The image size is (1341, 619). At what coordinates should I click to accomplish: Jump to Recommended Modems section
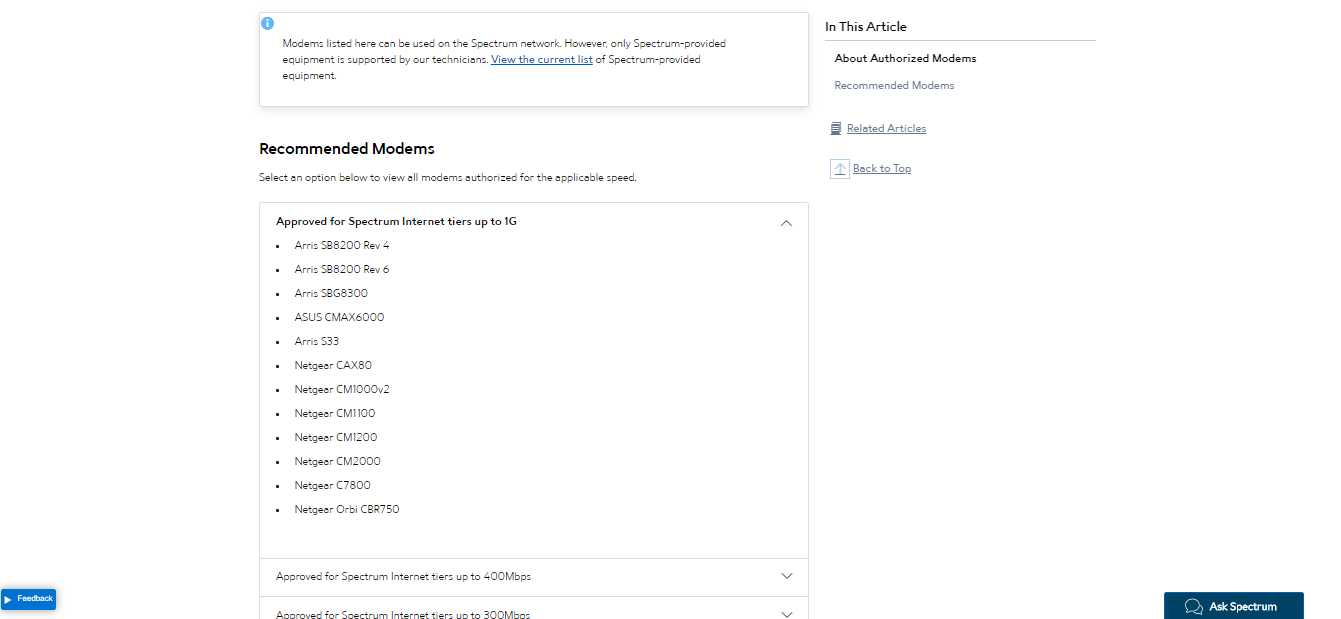(x=894, y=85)
